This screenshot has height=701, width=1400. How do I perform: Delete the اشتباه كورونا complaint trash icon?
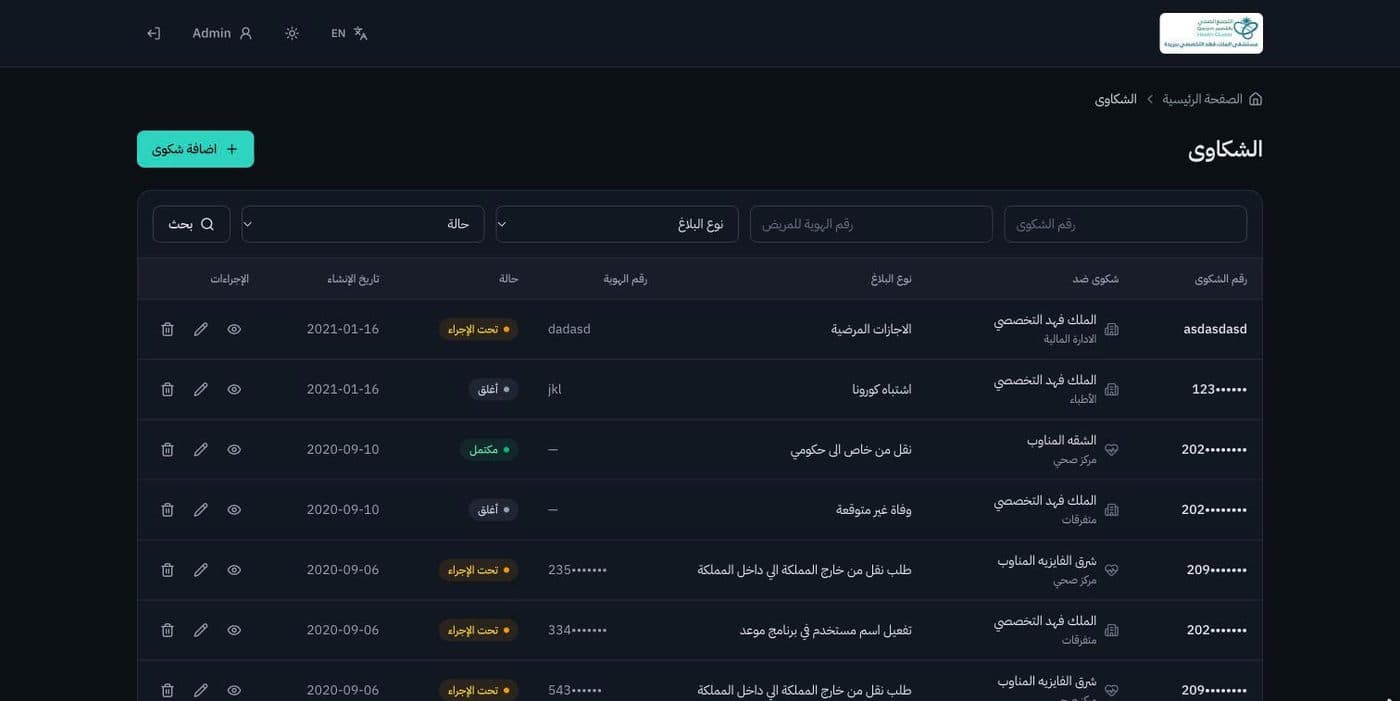click(x=167, y=389)
